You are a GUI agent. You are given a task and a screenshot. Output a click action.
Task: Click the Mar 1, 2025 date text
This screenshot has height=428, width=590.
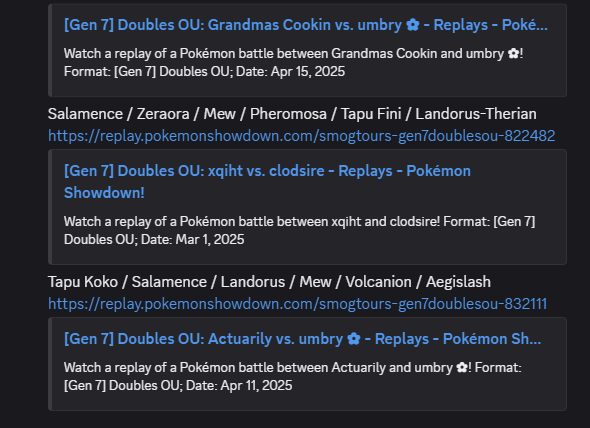(x=210, y=239)
